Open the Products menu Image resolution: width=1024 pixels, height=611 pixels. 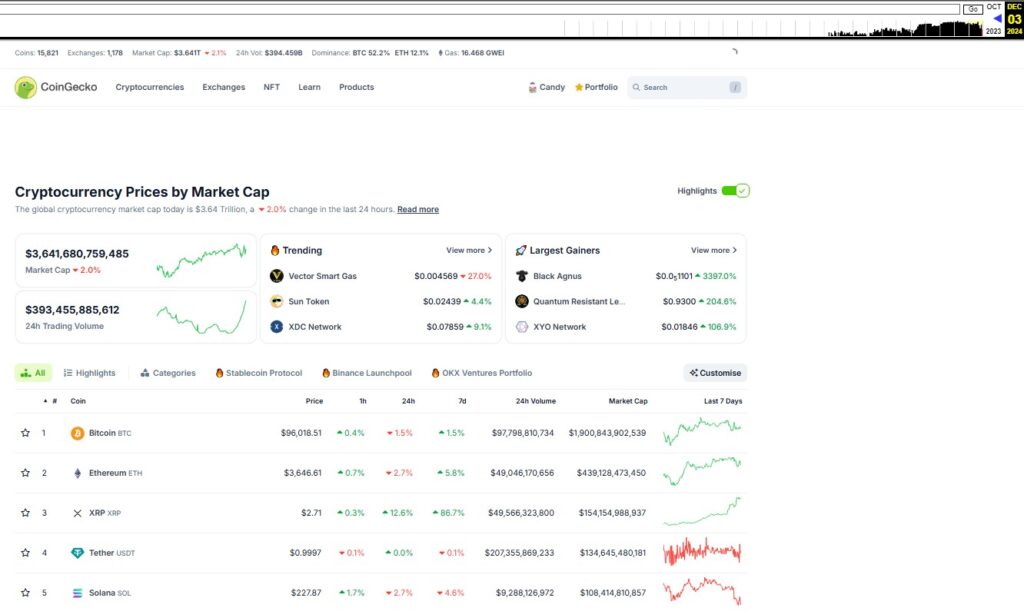click(x=356, y=87)
